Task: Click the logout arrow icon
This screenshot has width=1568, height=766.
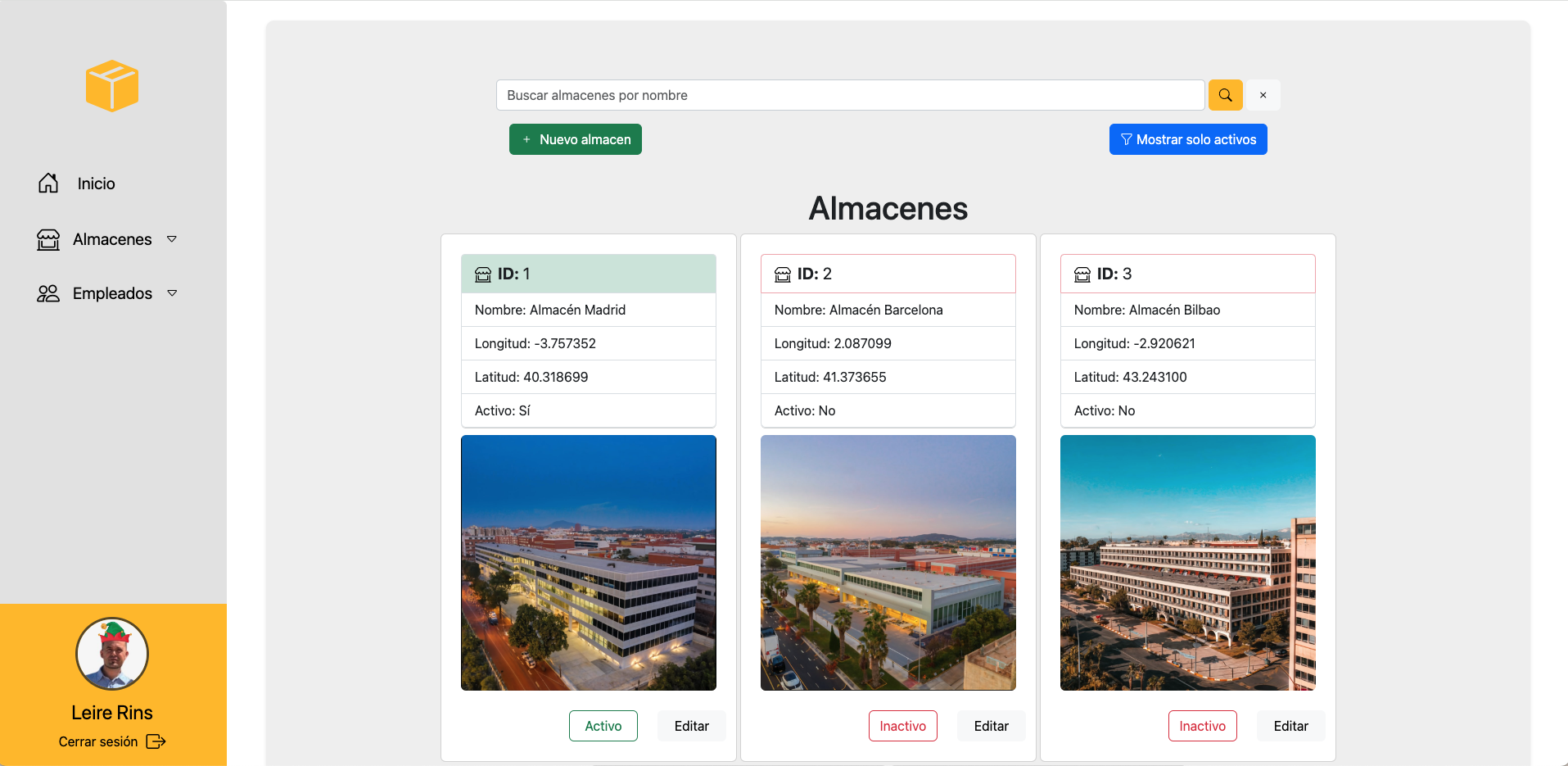Action: coord(156,741)
